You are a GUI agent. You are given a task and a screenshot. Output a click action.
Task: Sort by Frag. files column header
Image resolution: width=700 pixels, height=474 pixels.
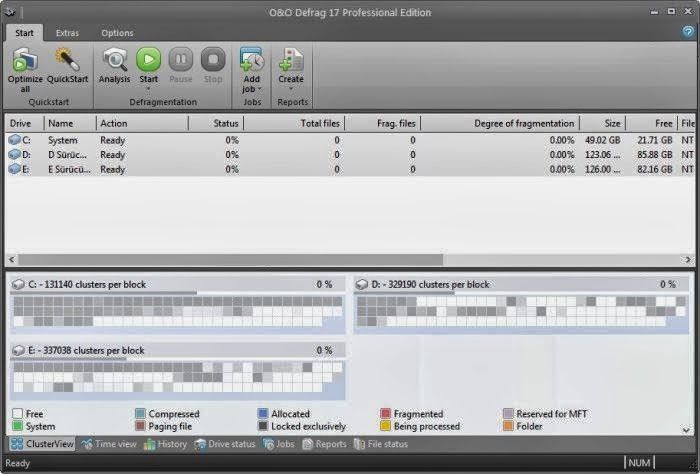tap(383, 124)
